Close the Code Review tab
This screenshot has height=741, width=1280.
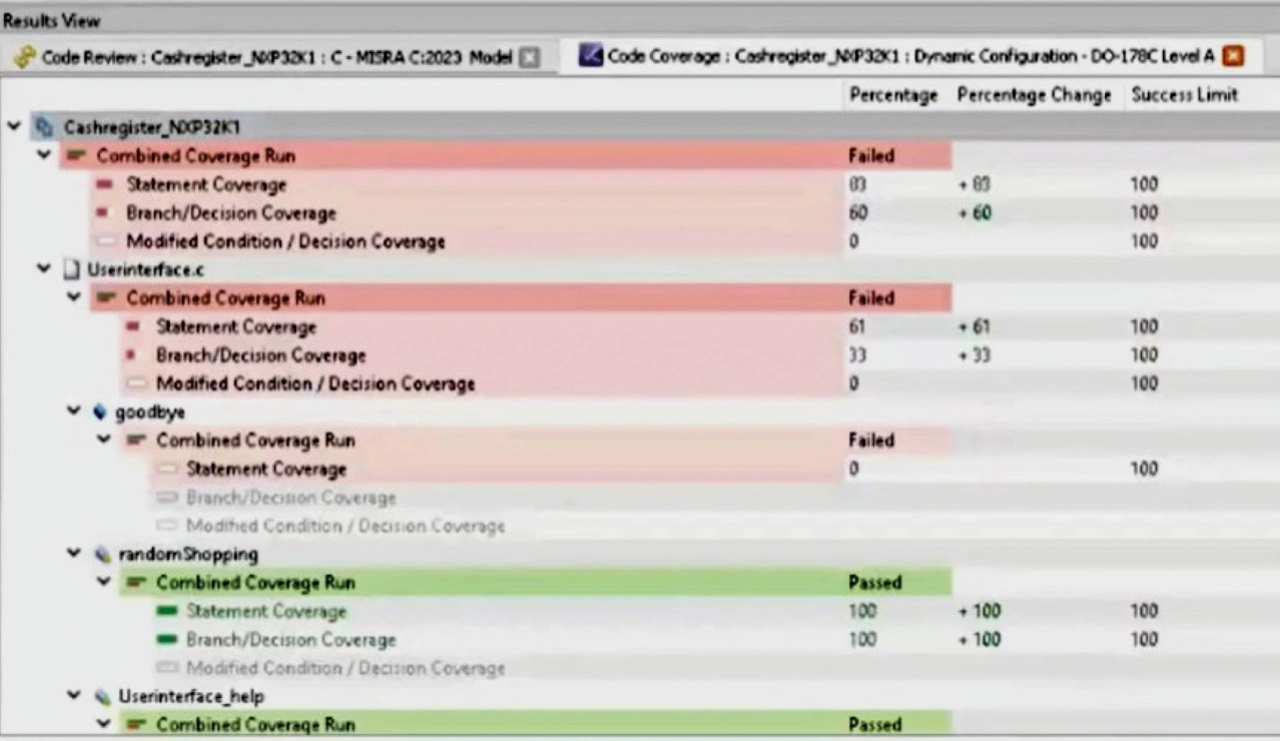click(x=529, y=58)
